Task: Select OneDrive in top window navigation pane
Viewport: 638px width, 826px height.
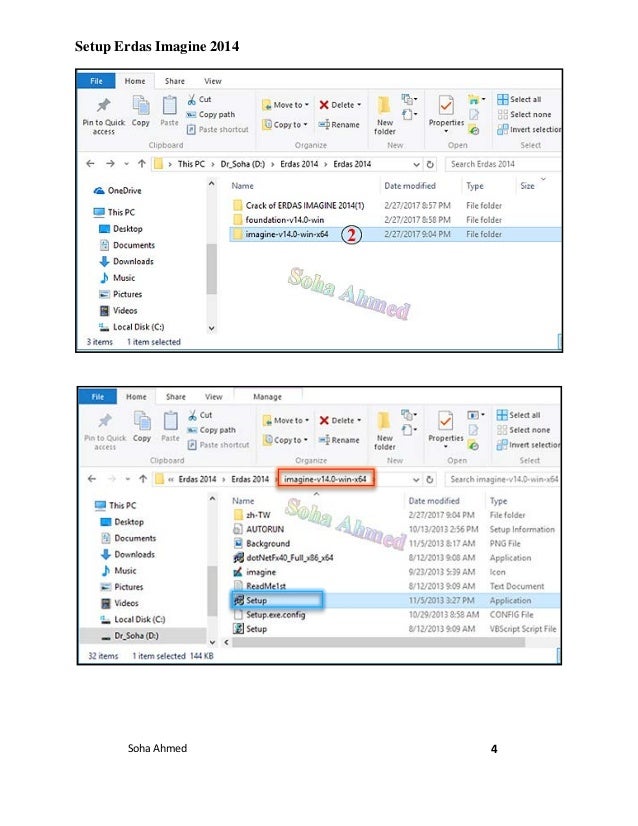Action: coord(117,191)
